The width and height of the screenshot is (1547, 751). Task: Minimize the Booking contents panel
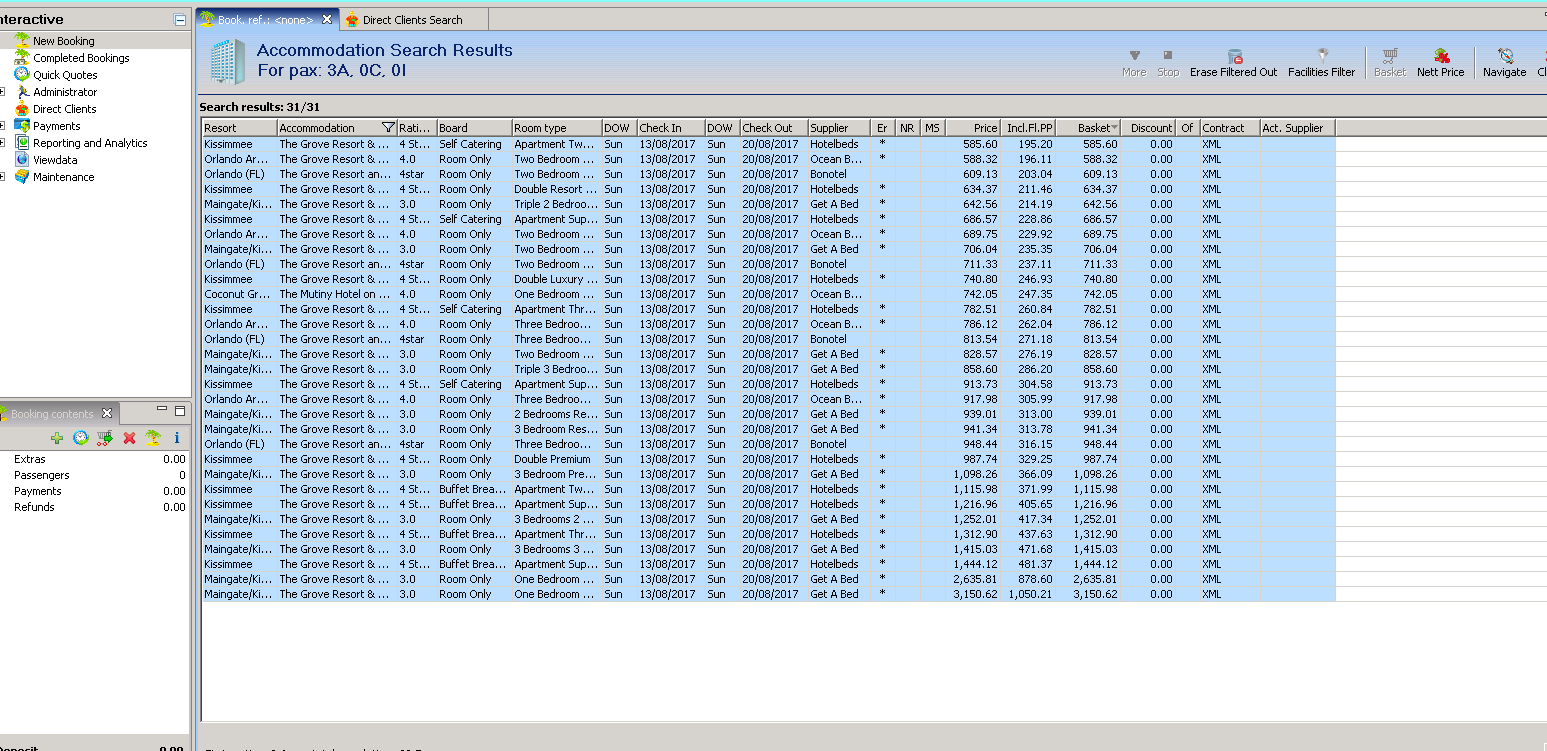point(162,410)
